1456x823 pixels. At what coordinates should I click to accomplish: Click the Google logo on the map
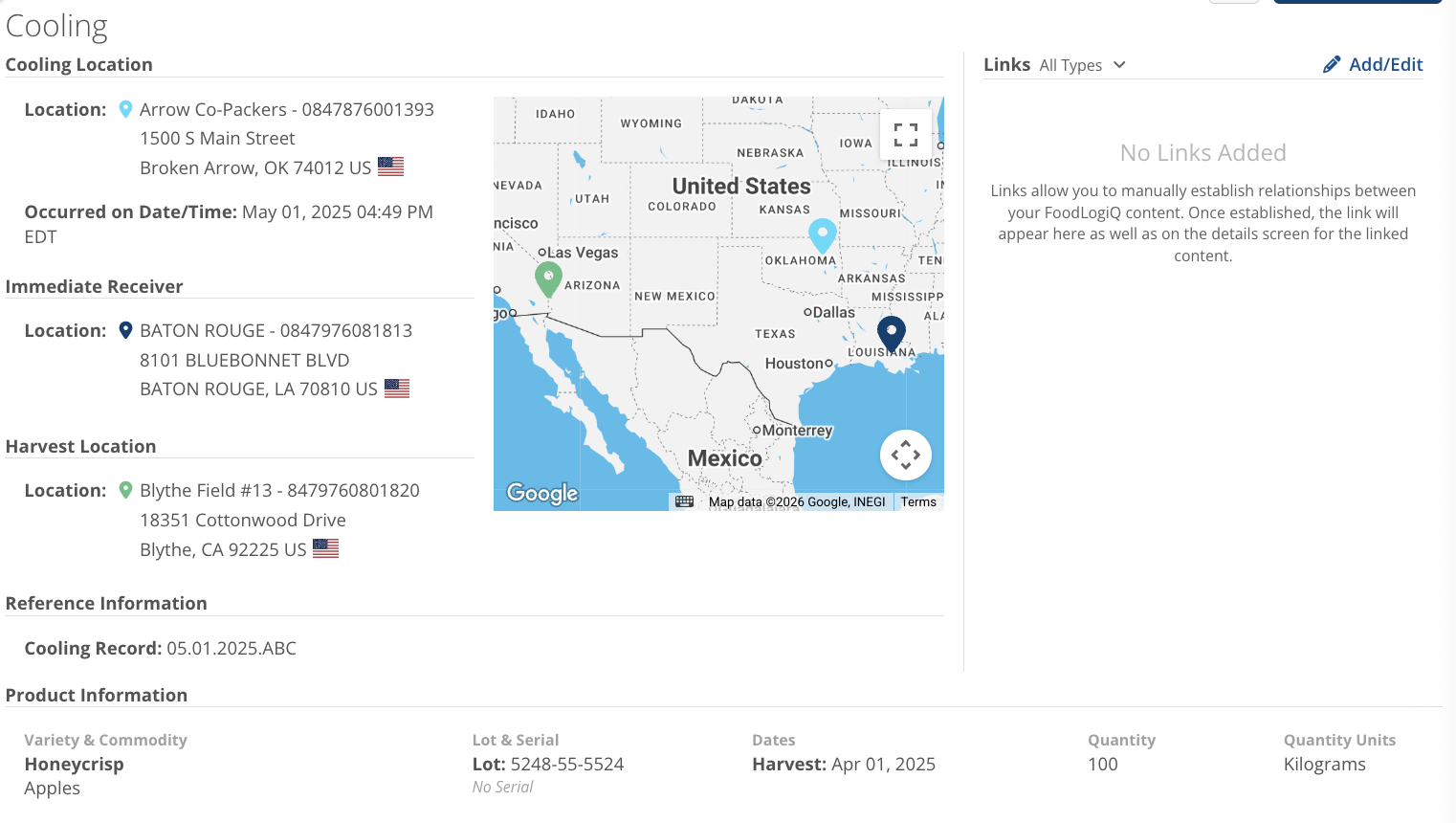(542, 493)
